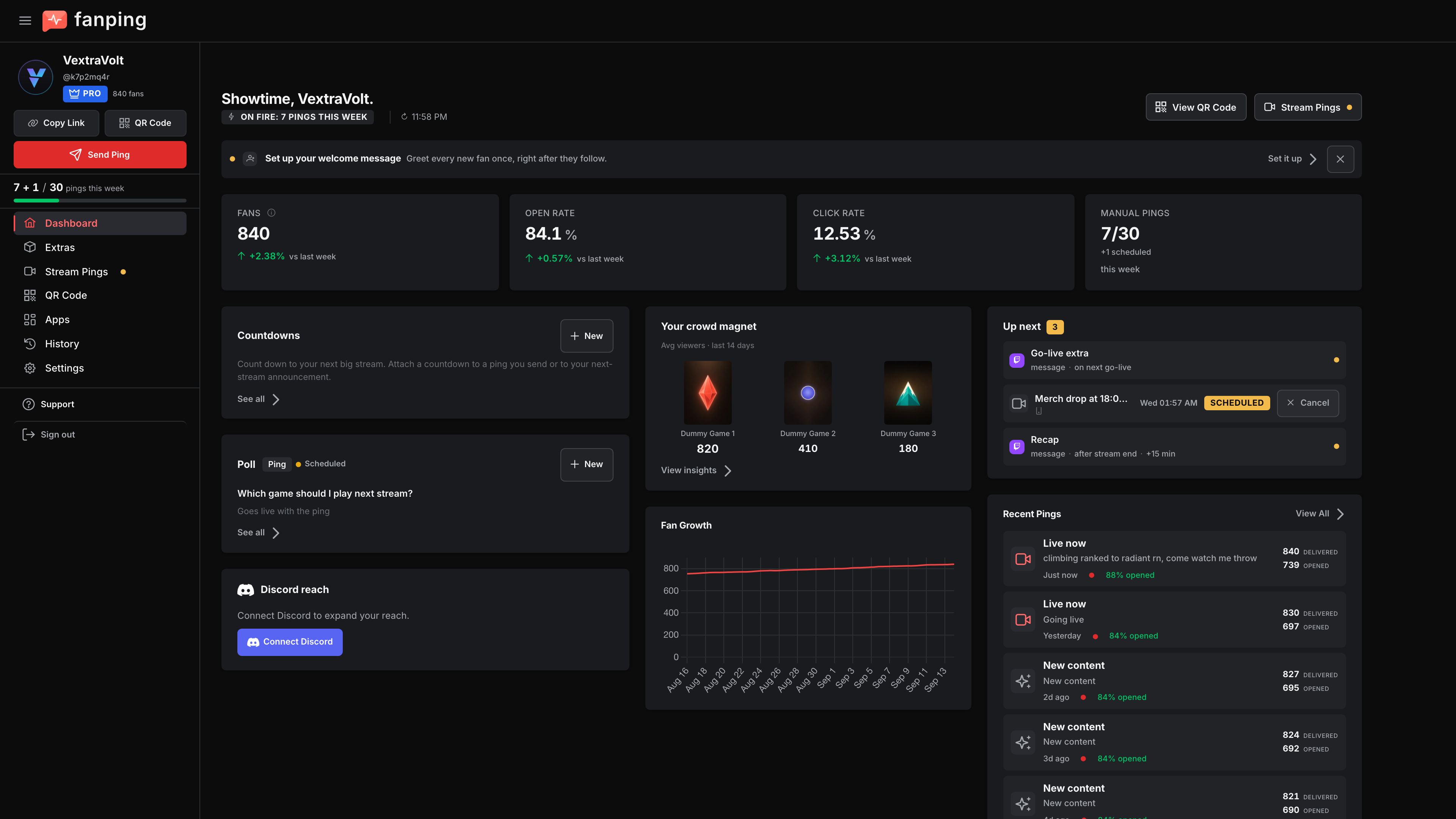Image resolution: width=1456 pixels, height=819 pixels.
Task: Open the Apps page
Action: 100,320
